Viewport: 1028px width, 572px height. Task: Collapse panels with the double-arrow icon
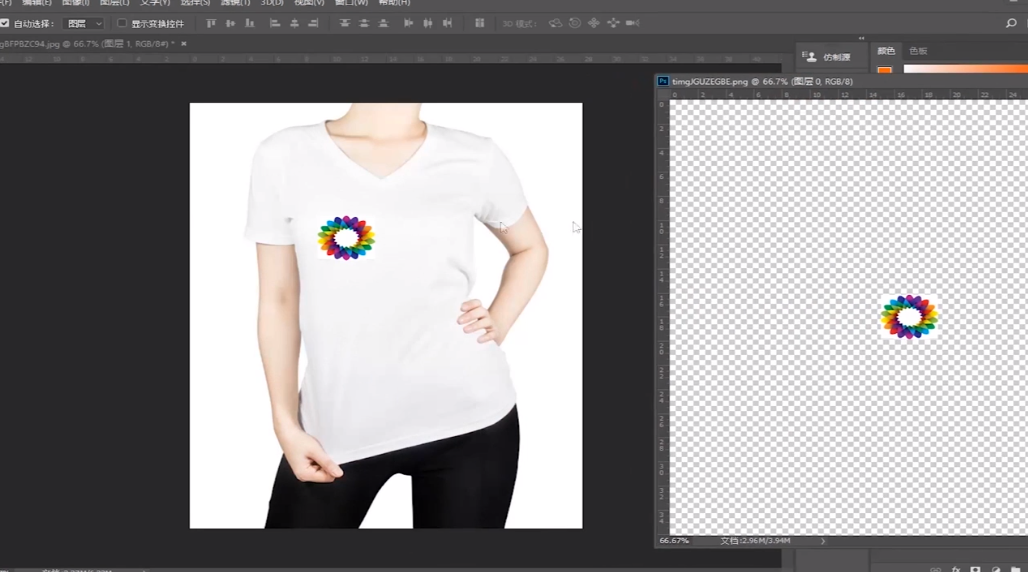pos(861,38)
